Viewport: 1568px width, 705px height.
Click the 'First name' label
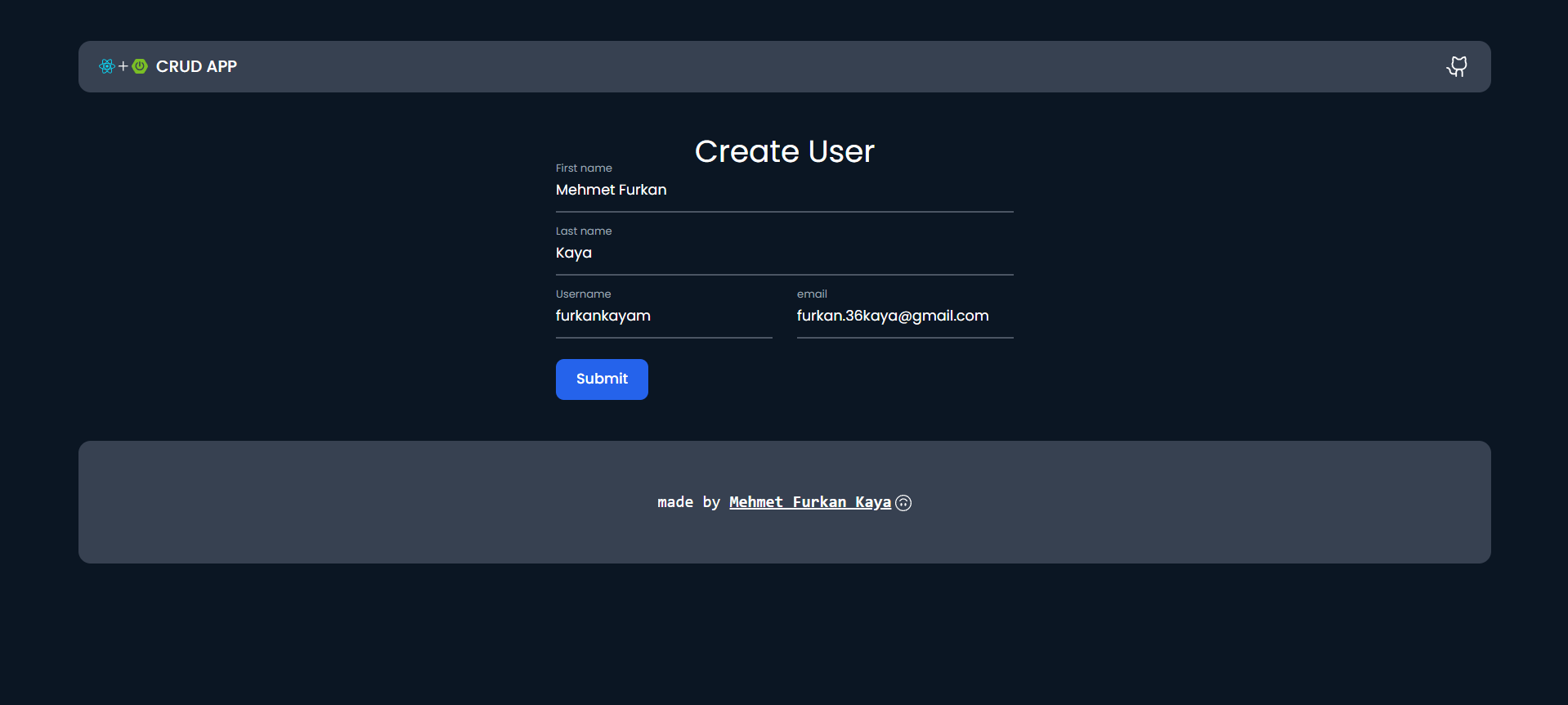click(584, 168)
